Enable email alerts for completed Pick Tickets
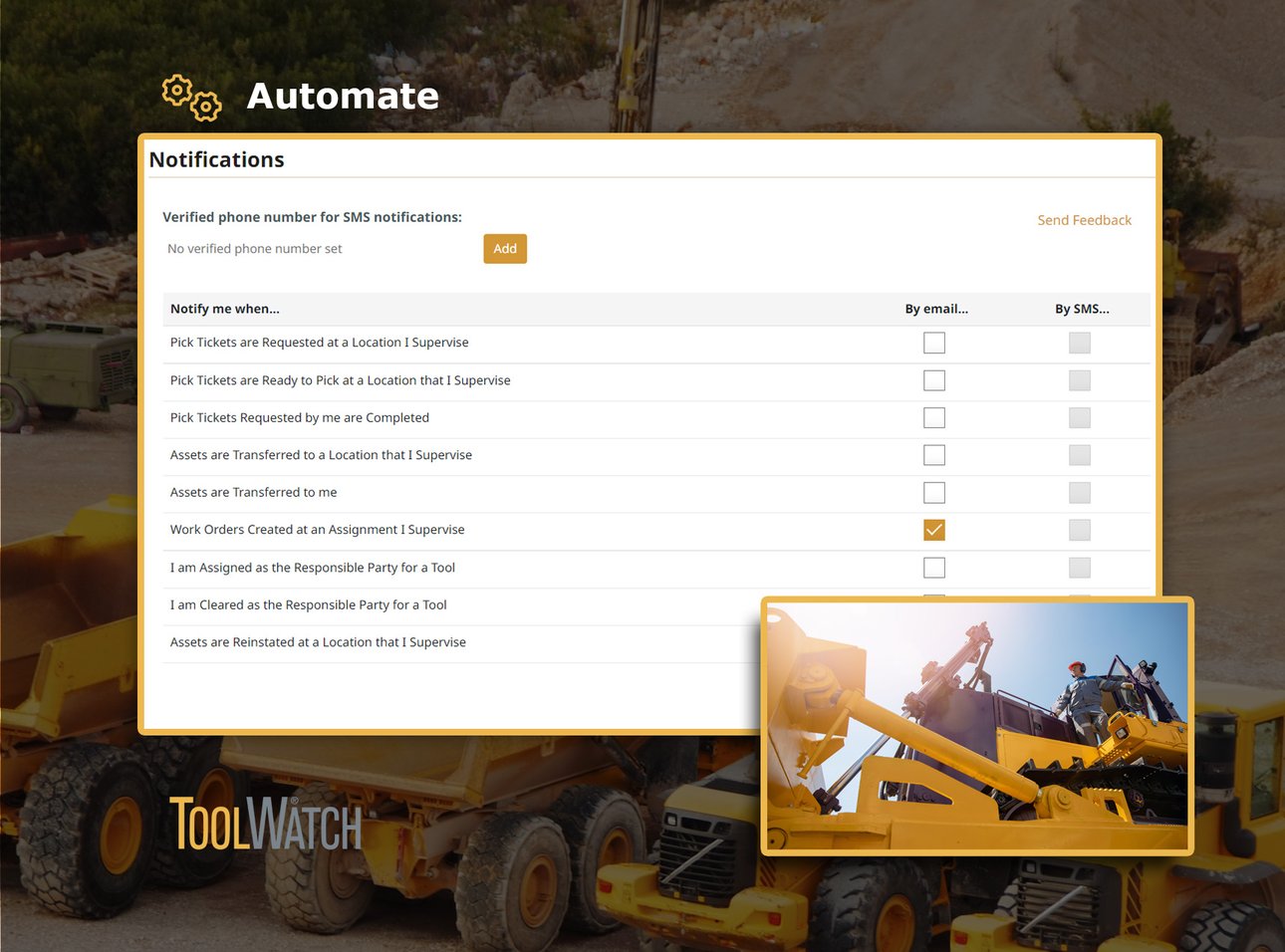The image size is (1285, 952). point(934,417)
